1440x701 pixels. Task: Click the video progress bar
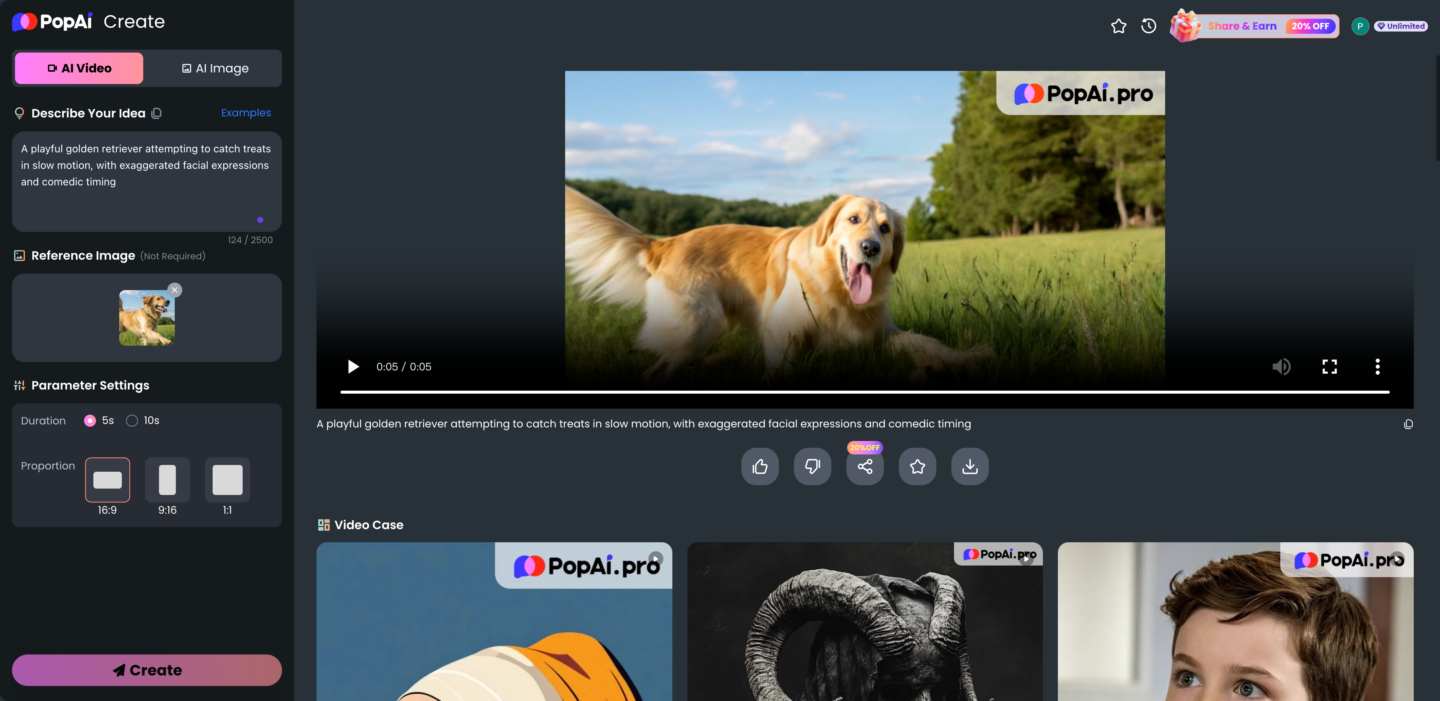point(865,392)
